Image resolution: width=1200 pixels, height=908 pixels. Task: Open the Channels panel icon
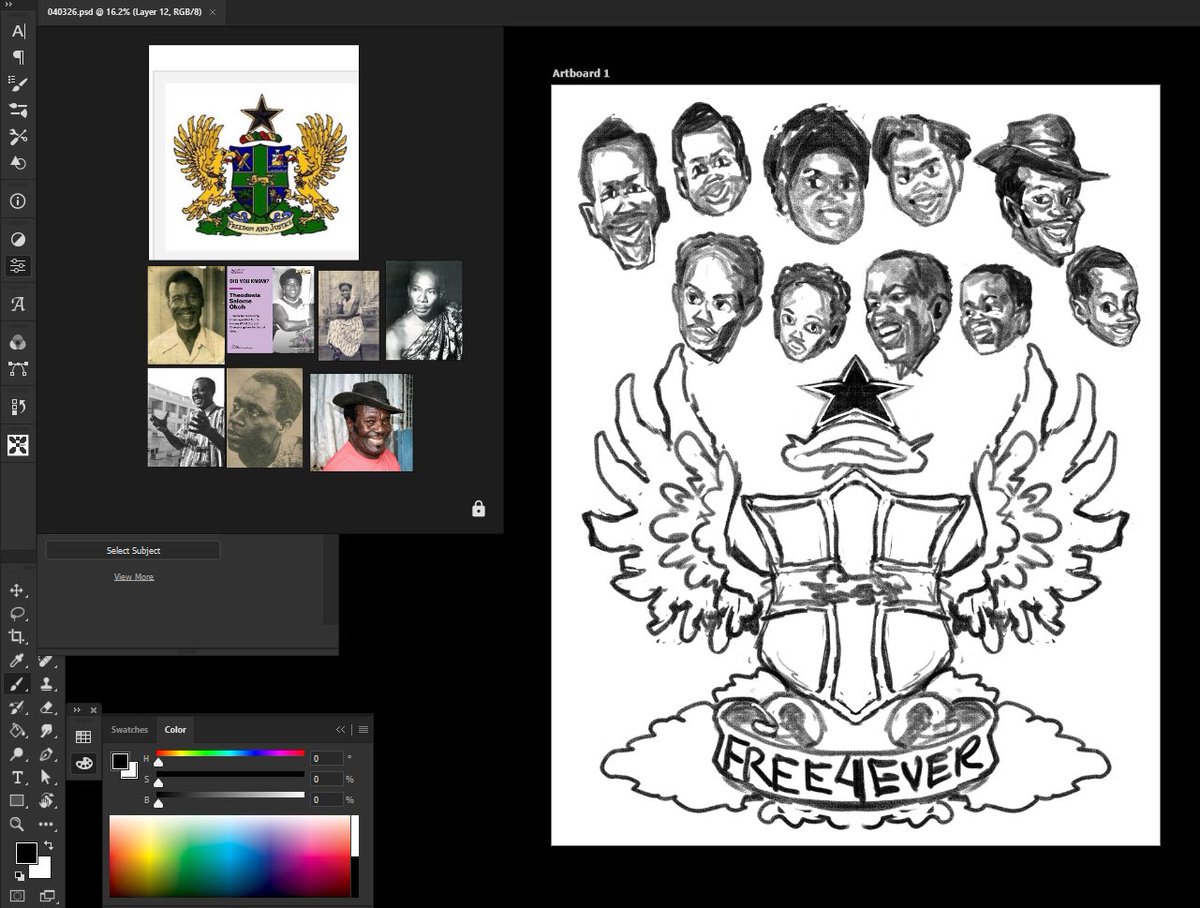tap(18, 343)
